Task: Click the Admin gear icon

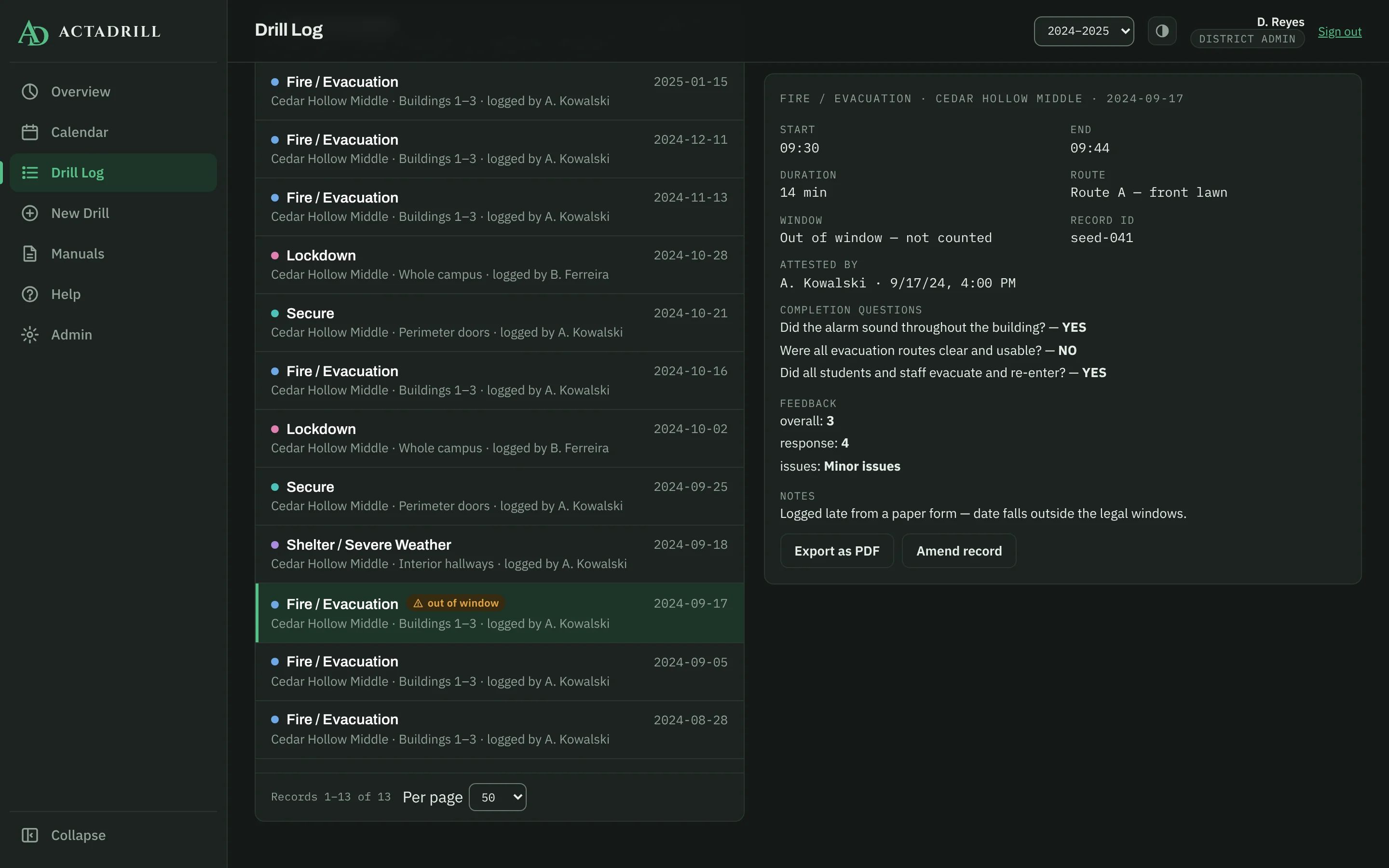Action: (30, 335)
